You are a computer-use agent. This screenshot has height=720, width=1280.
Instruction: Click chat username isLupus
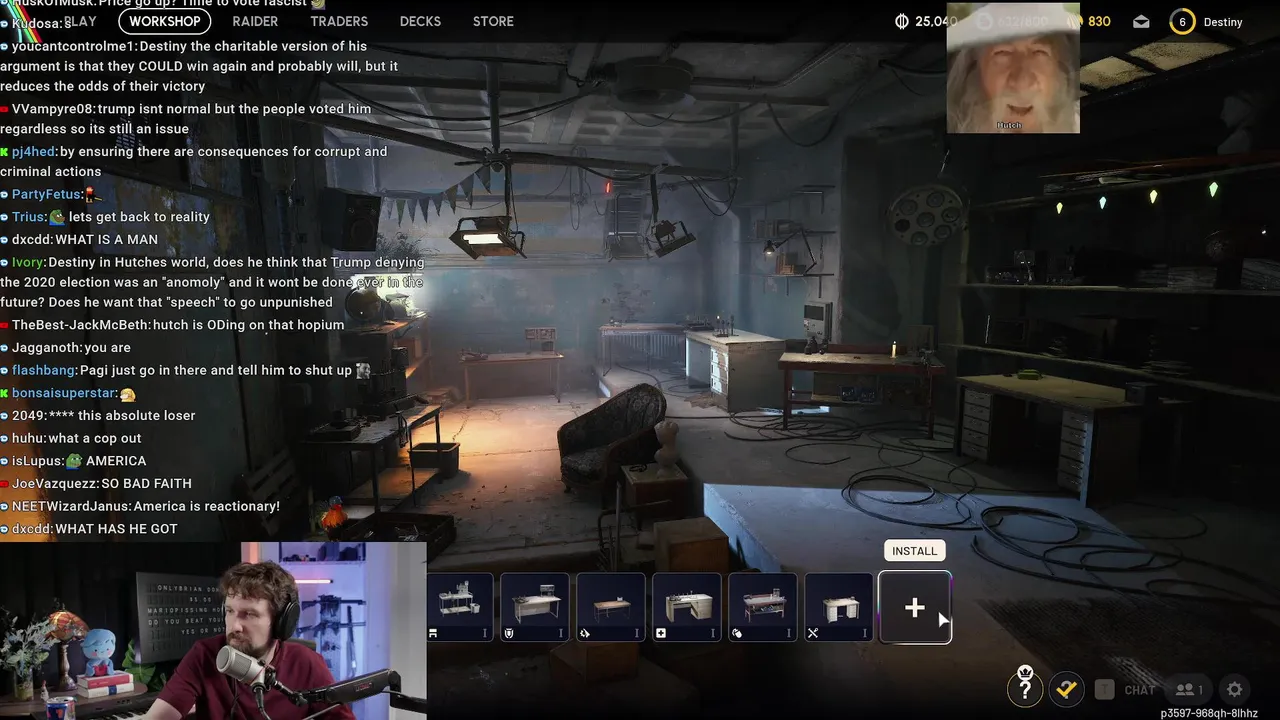(x=36, y=461)
